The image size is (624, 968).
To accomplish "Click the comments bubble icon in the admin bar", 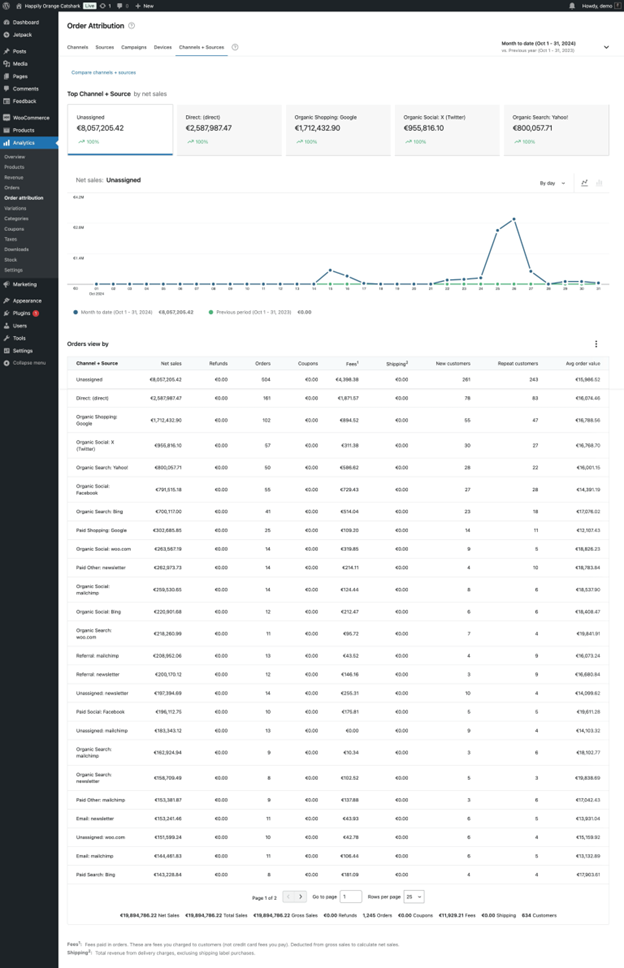I will pyautogui.click(x=120, y=5).
